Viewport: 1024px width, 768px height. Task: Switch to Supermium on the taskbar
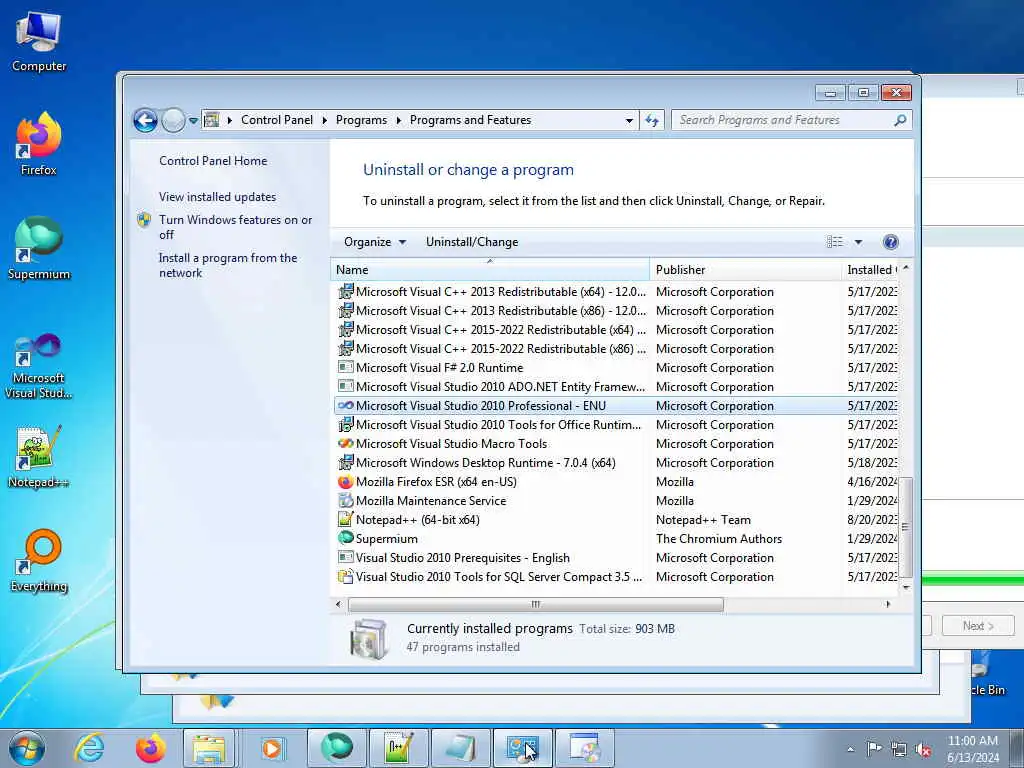click(x=336, y=748)
